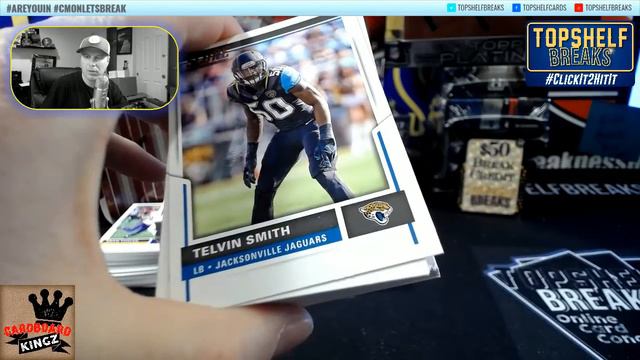
Task: Click the Facebook icon beside TOPSHELFCARDS
Action: (x=516, y=8)
